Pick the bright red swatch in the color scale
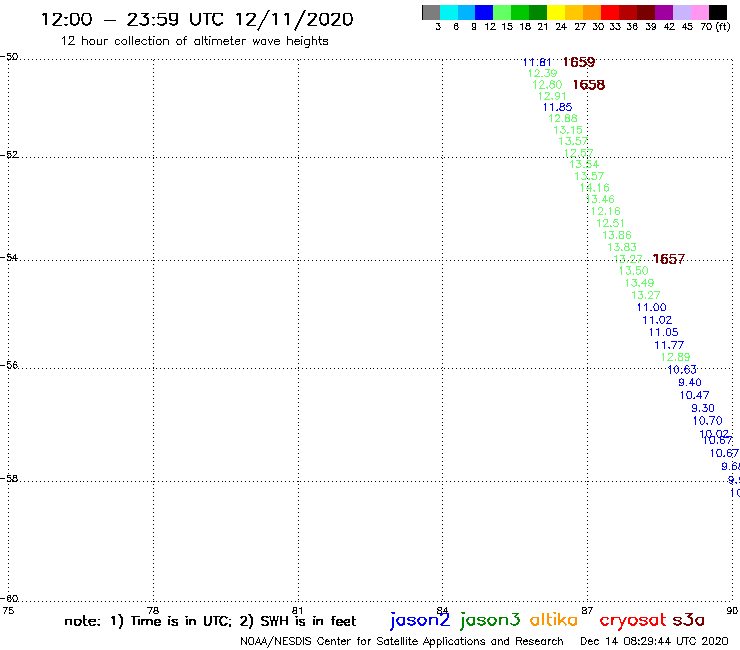740x650 pixels. coord(610,12)
